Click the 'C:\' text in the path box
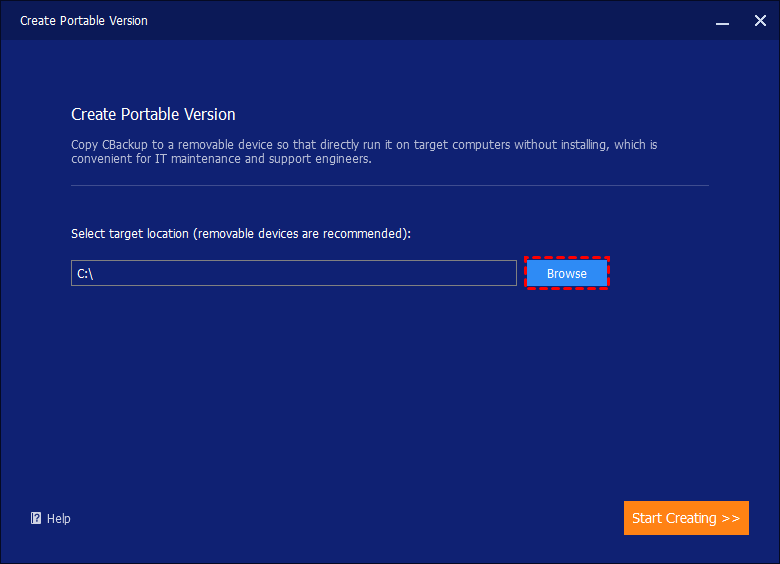780x564 pixels. [x=85, y=274]
